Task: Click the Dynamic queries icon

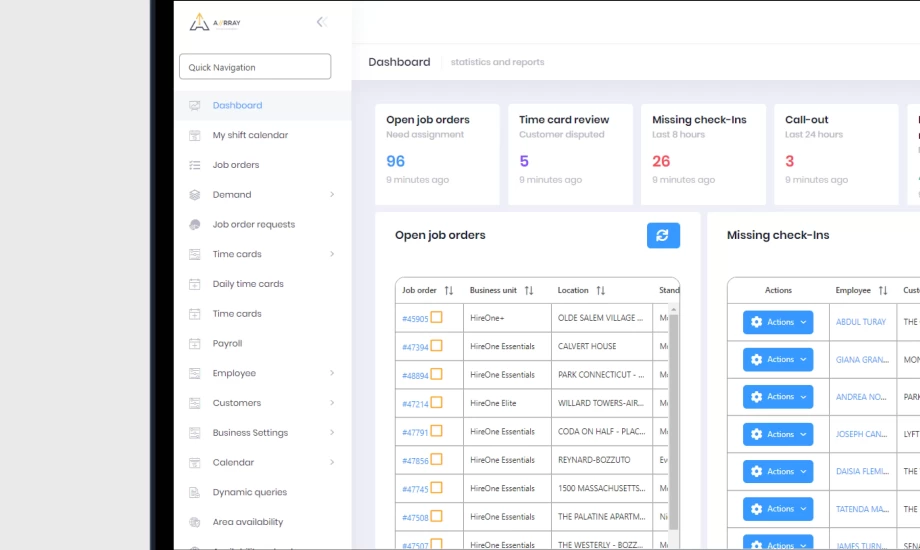Action: 195,492
